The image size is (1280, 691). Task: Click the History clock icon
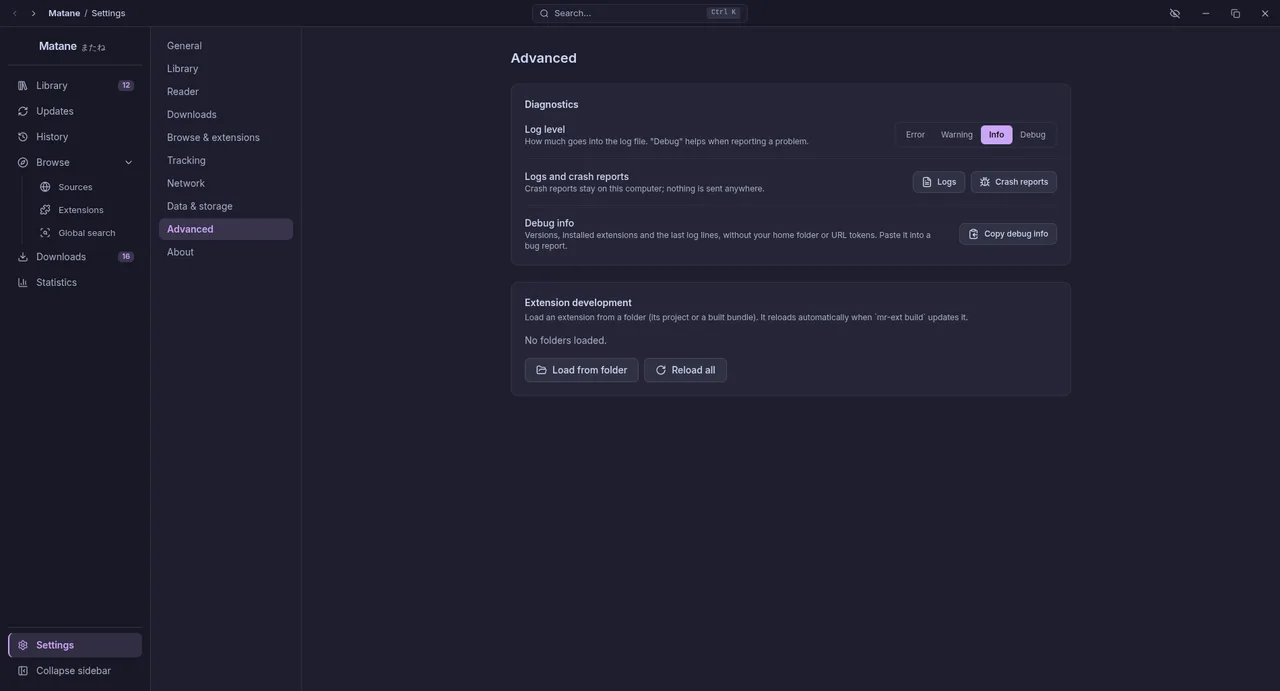click(x=23, y=137)
